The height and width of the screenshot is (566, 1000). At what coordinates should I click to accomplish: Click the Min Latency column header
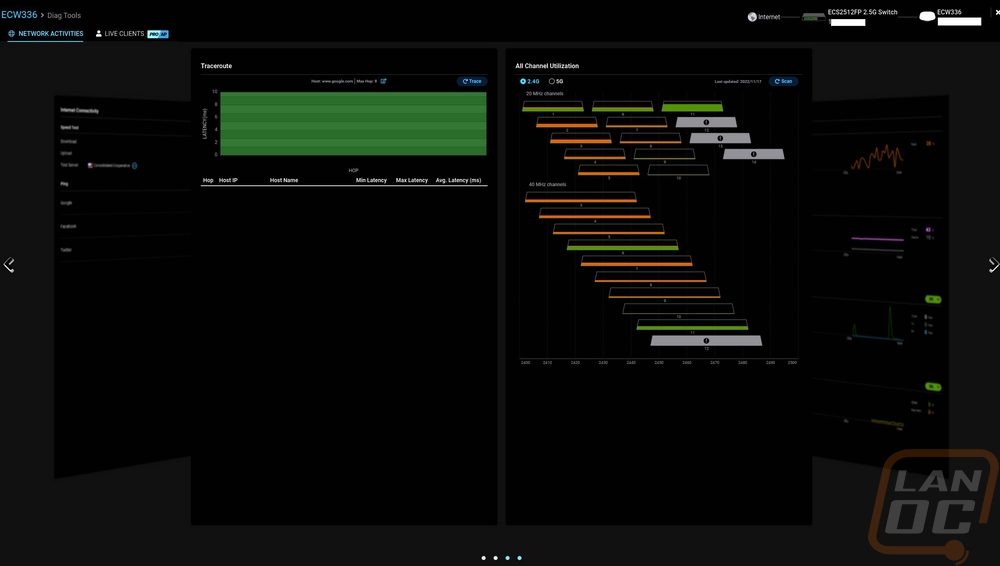371,181
